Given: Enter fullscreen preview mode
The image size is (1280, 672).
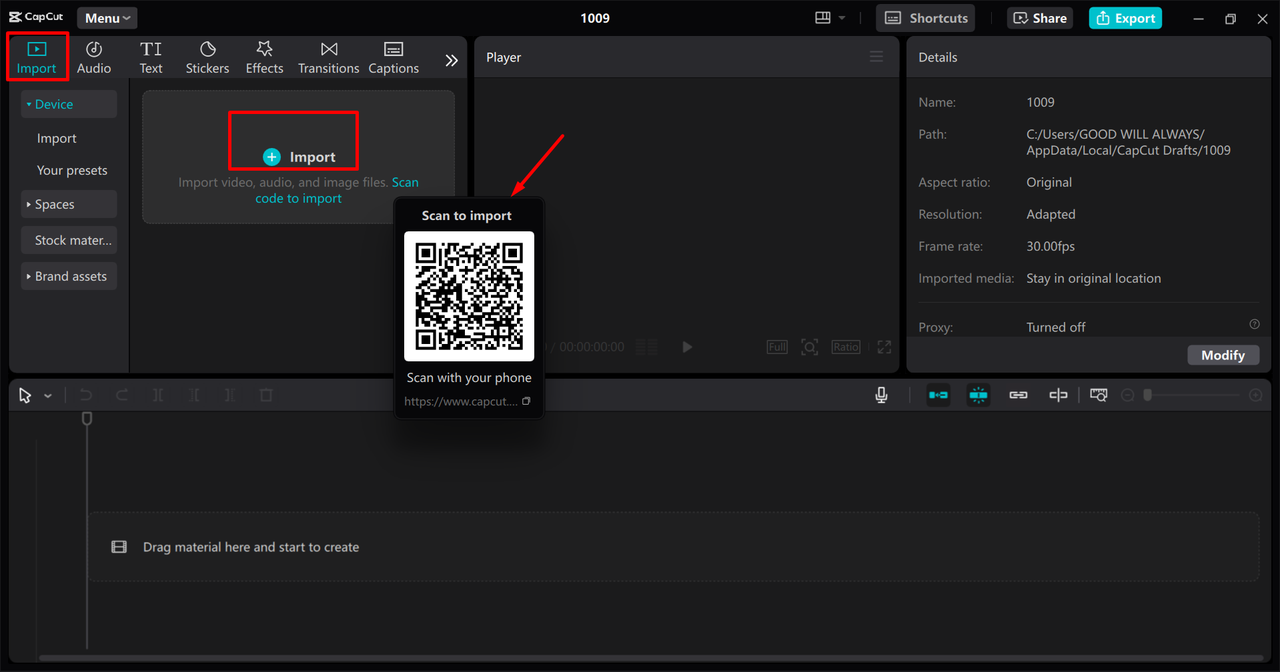Looking at the screenshot, I should coord(884,347).
